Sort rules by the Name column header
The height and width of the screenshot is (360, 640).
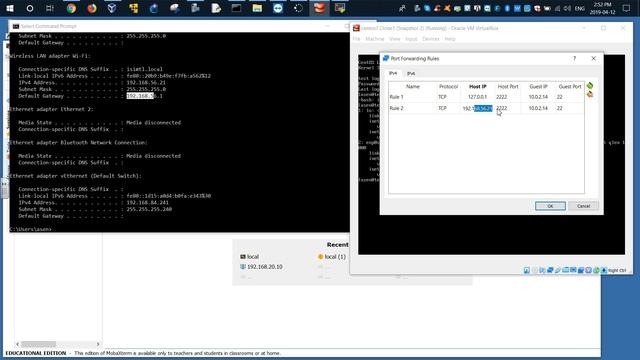413,87
